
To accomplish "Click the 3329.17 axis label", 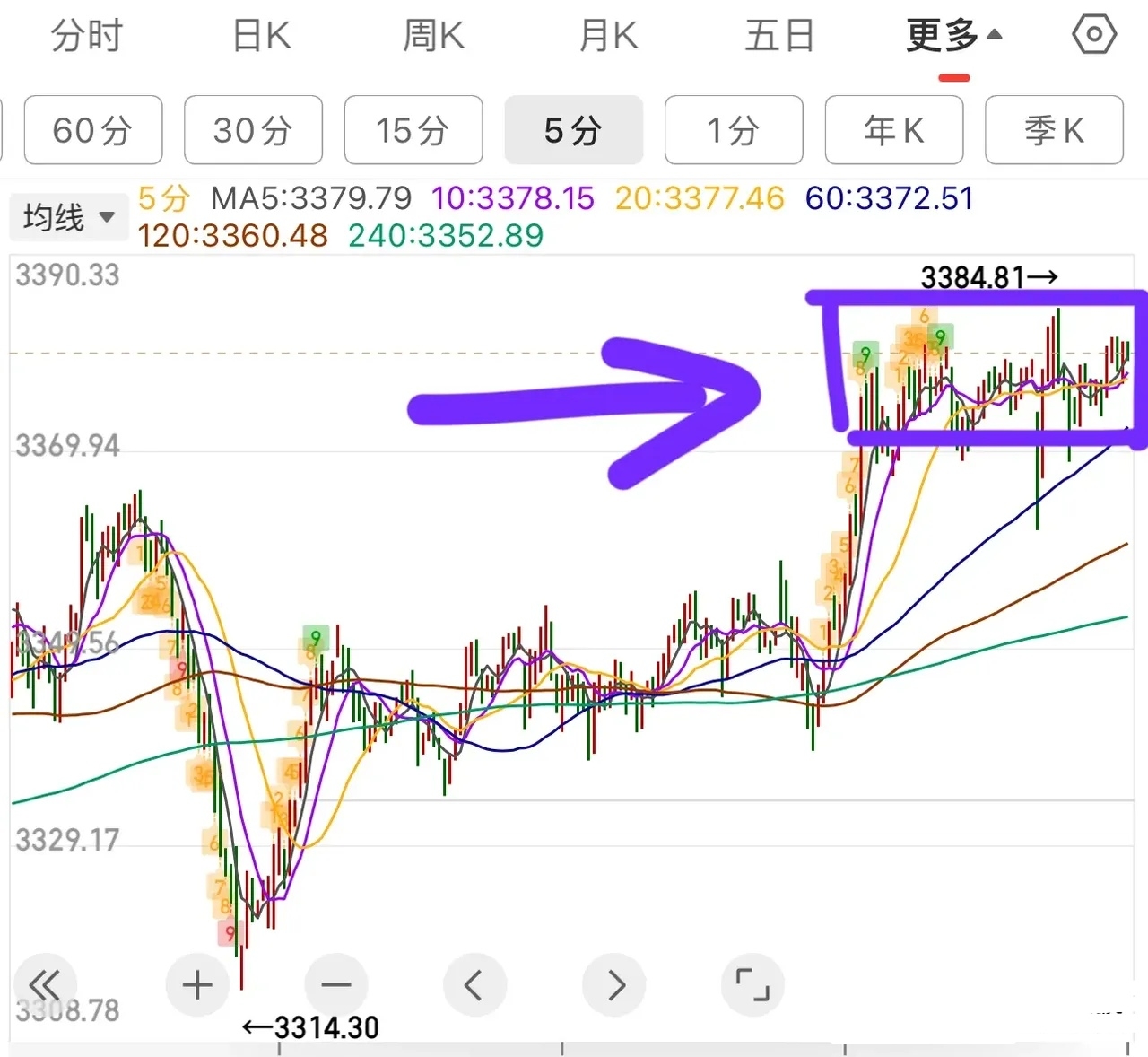I will [67, 840].
